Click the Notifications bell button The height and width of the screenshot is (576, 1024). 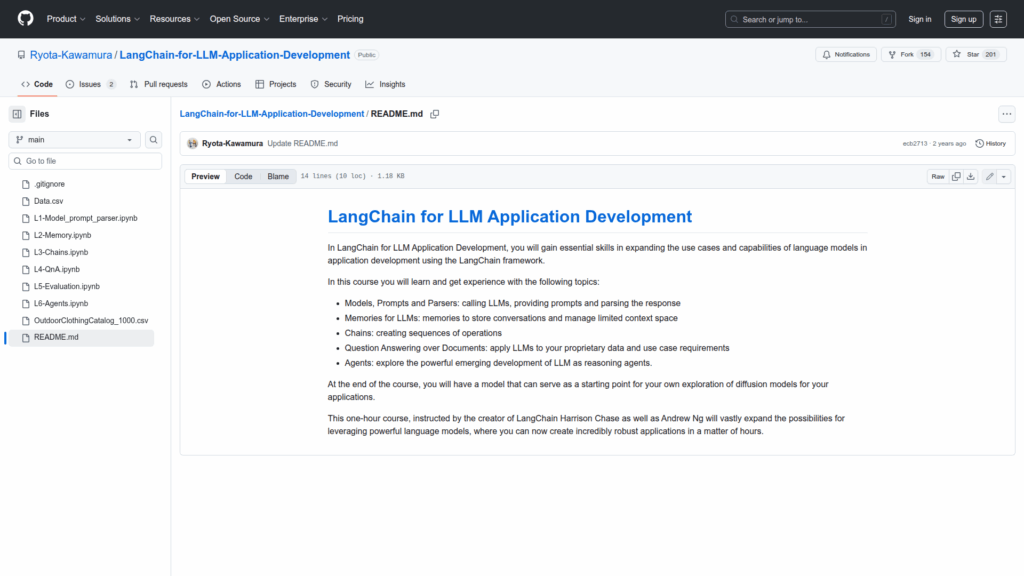[x=846, y=55]
